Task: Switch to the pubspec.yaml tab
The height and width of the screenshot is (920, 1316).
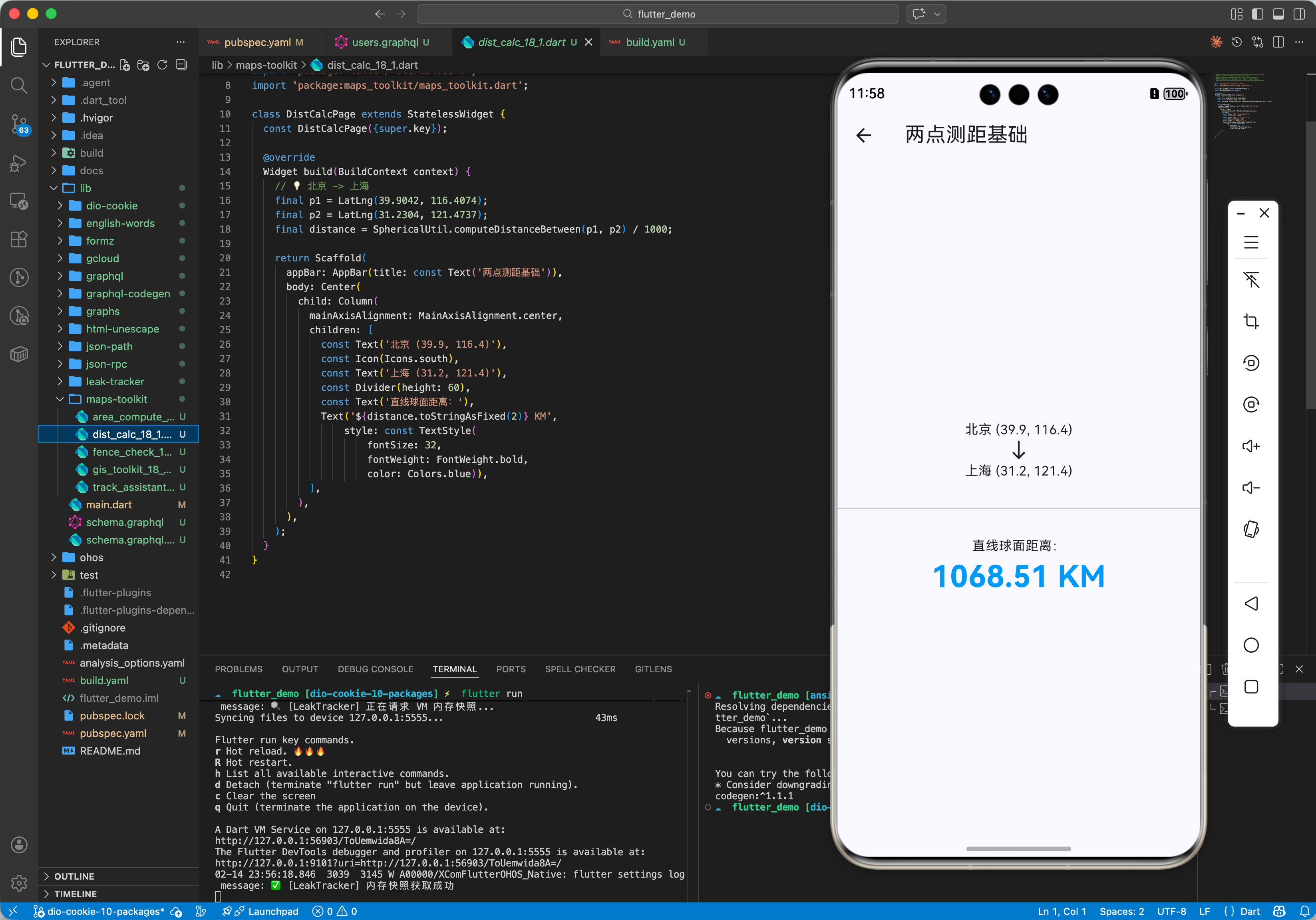Action: pos(257,42)
